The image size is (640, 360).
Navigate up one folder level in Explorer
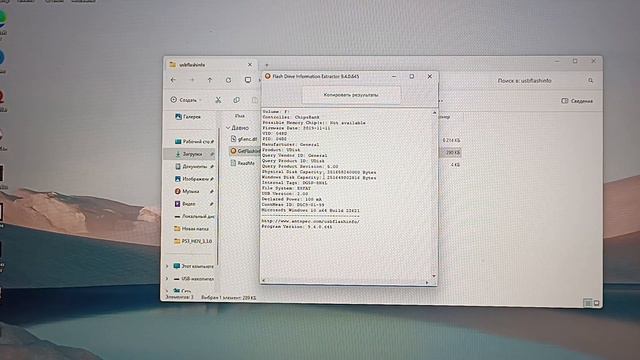click(210, 80)
